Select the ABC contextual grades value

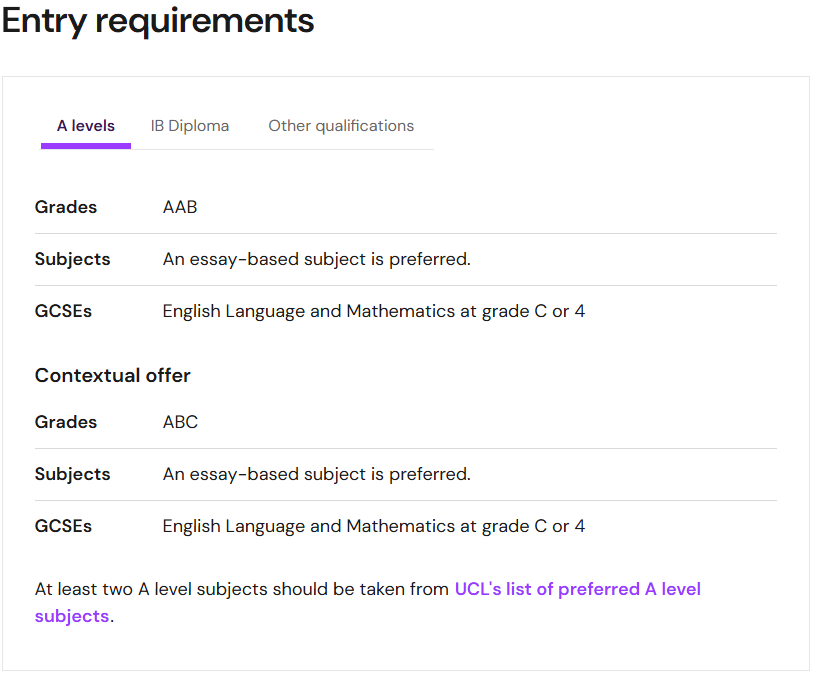coord(180,422)
